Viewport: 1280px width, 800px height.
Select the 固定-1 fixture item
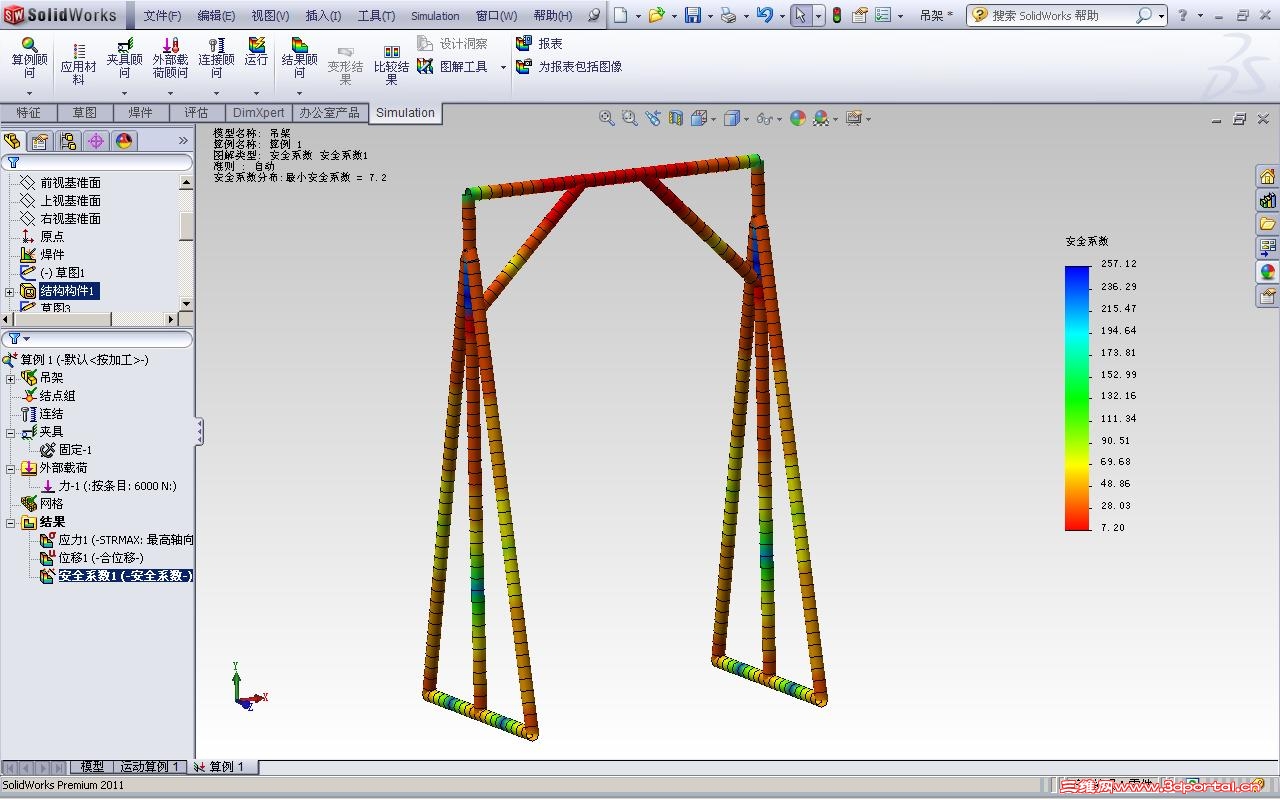pyautogui.click(x=67, y=450)
